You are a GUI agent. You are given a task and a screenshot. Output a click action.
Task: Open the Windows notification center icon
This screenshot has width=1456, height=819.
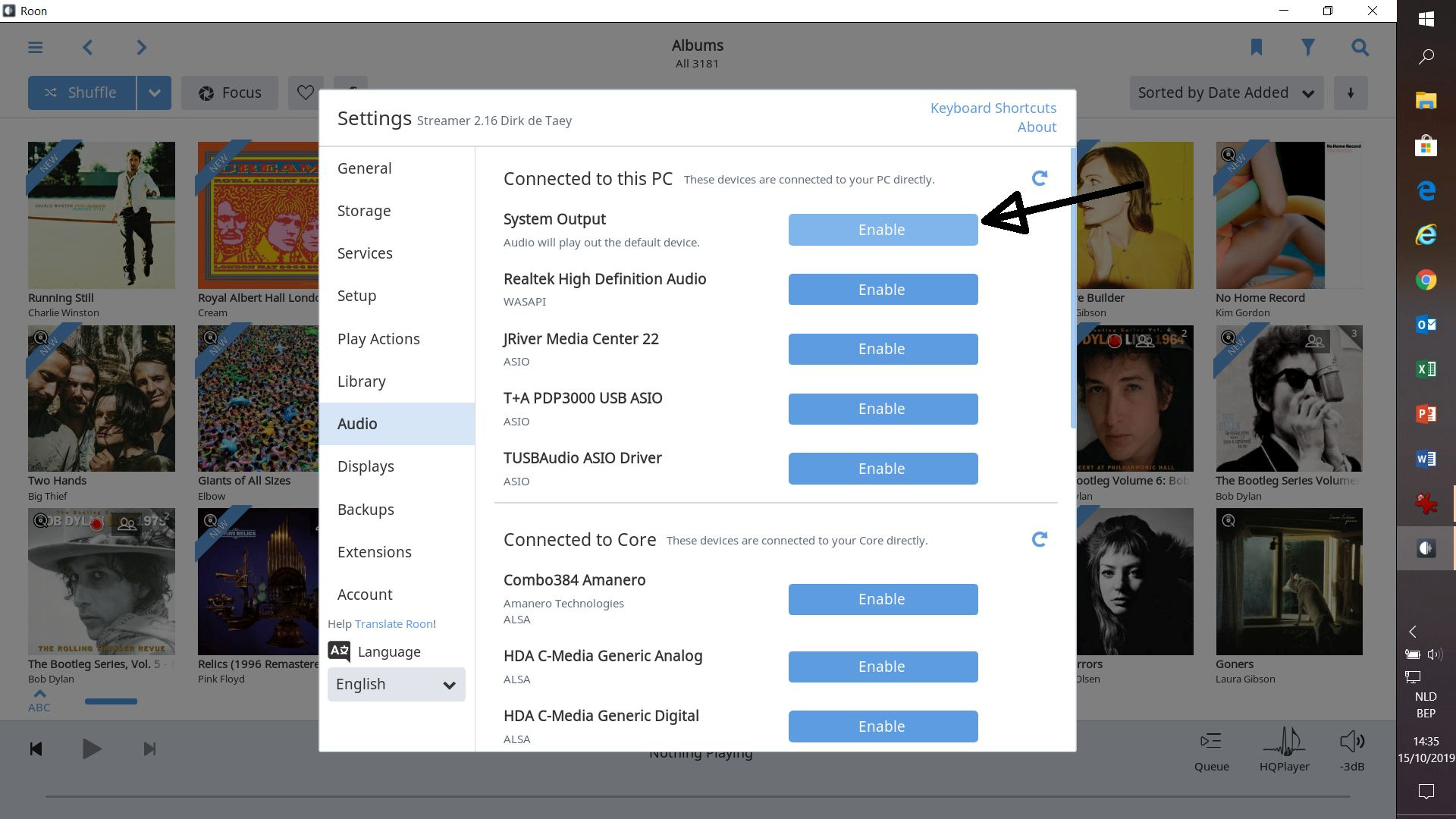coord(1426,792)
